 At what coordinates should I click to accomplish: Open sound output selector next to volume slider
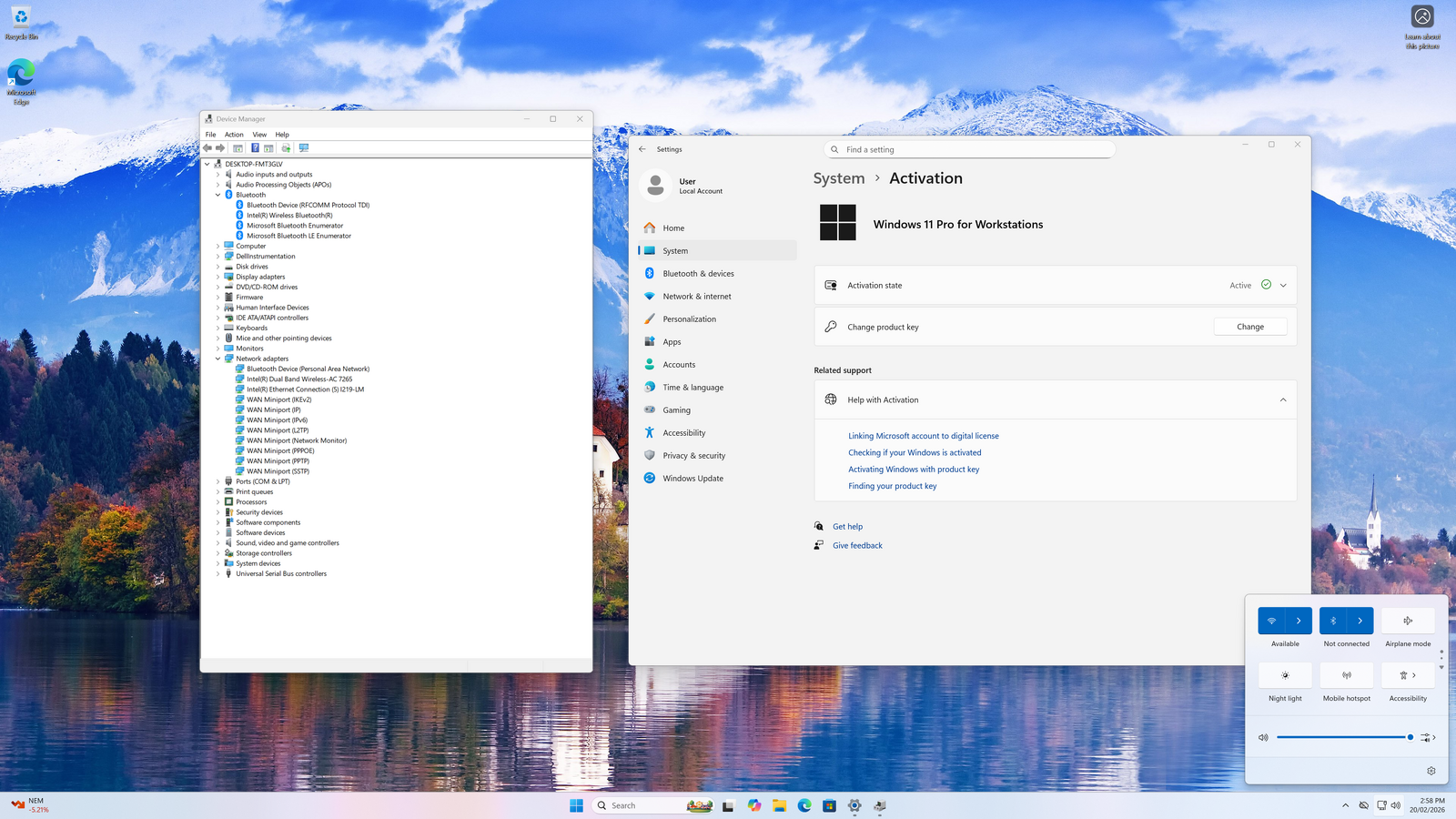tap(1427, 737)
